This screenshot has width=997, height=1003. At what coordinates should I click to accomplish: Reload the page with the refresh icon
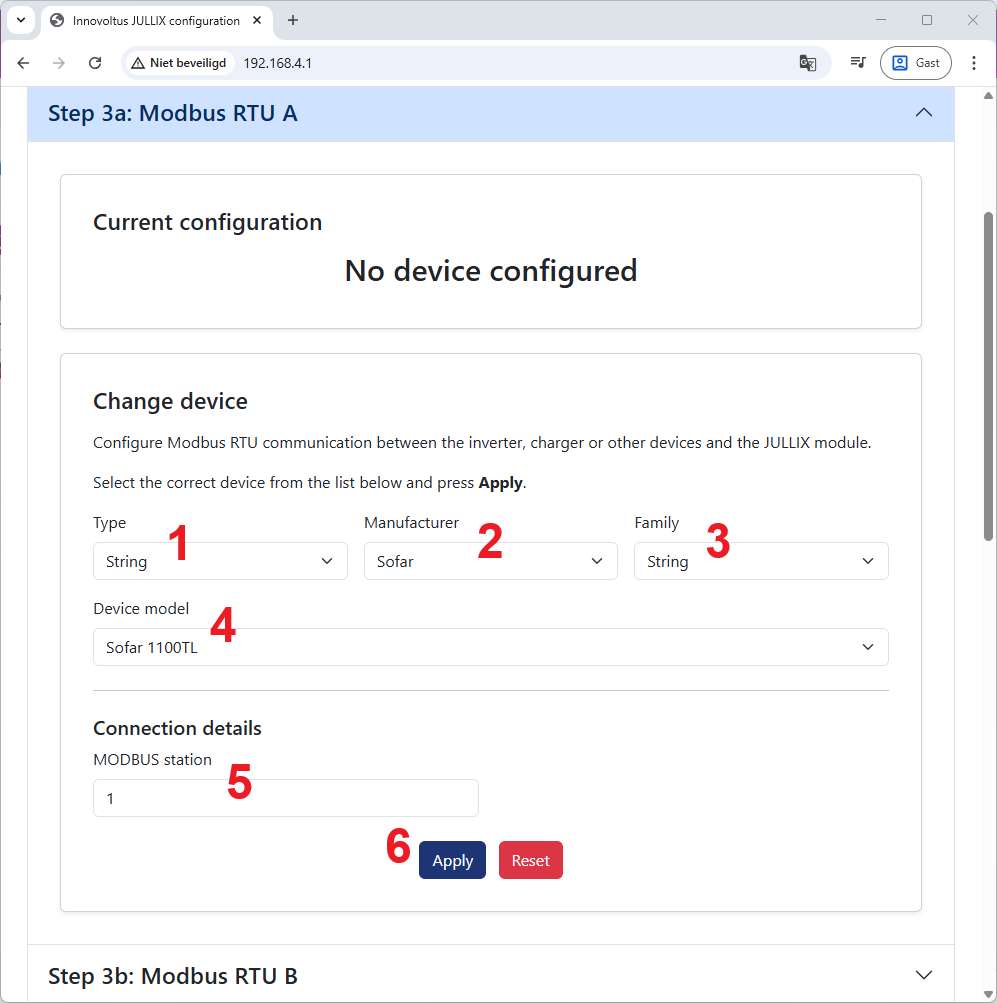click(x=95, y=63)
